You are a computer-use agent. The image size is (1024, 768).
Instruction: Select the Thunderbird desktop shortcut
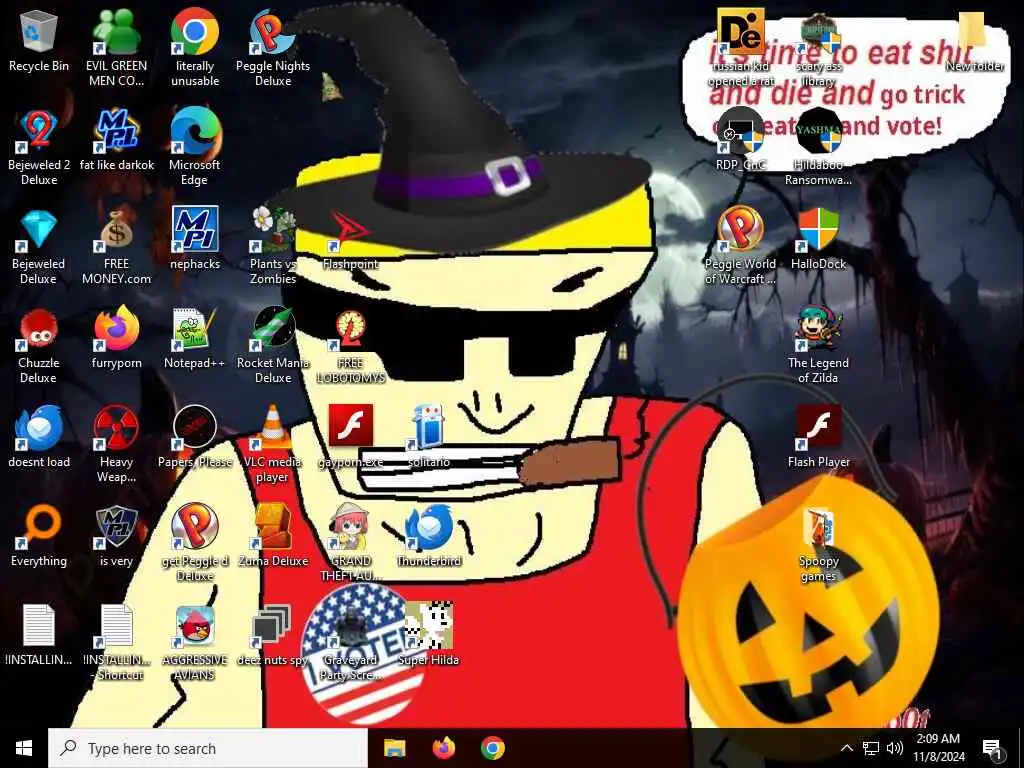(428, 526)
